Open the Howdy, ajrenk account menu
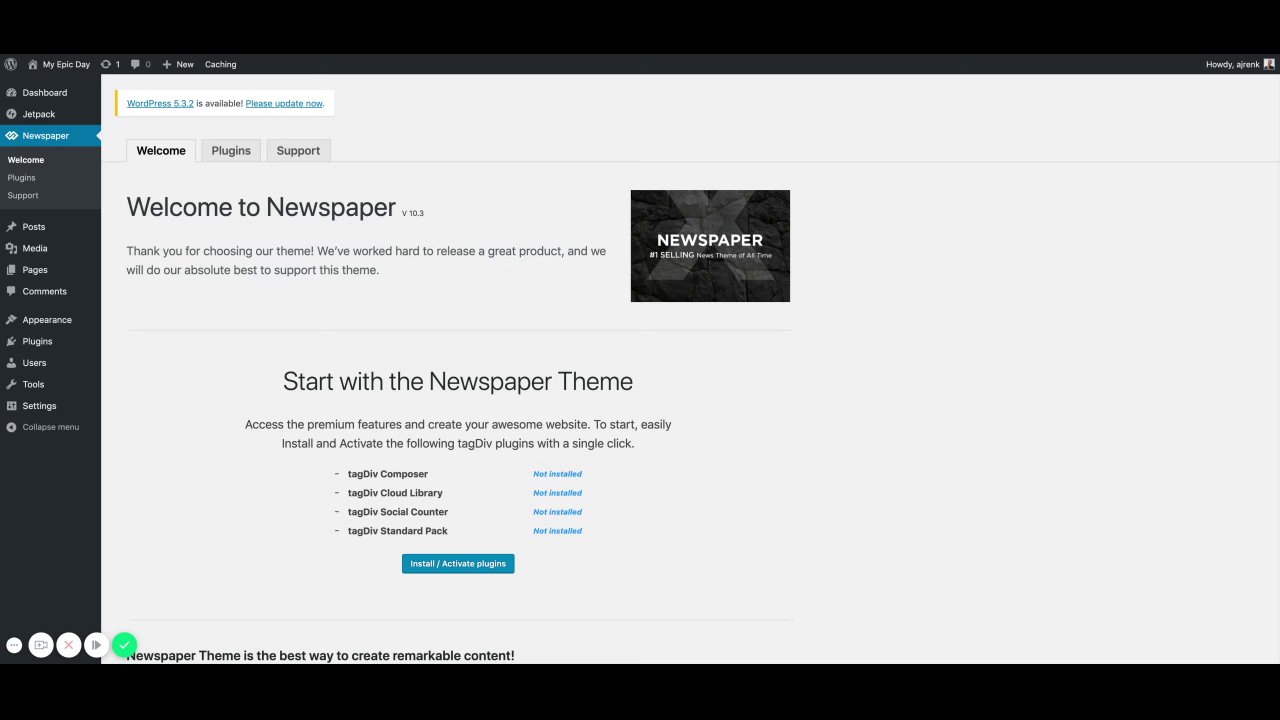 tap(1240, 64)
